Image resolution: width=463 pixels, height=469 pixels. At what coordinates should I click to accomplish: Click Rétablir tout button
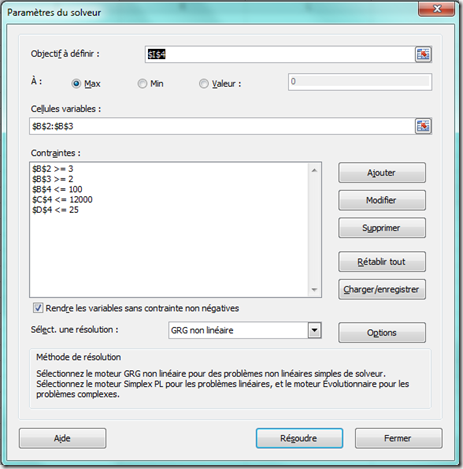(382, 262)
